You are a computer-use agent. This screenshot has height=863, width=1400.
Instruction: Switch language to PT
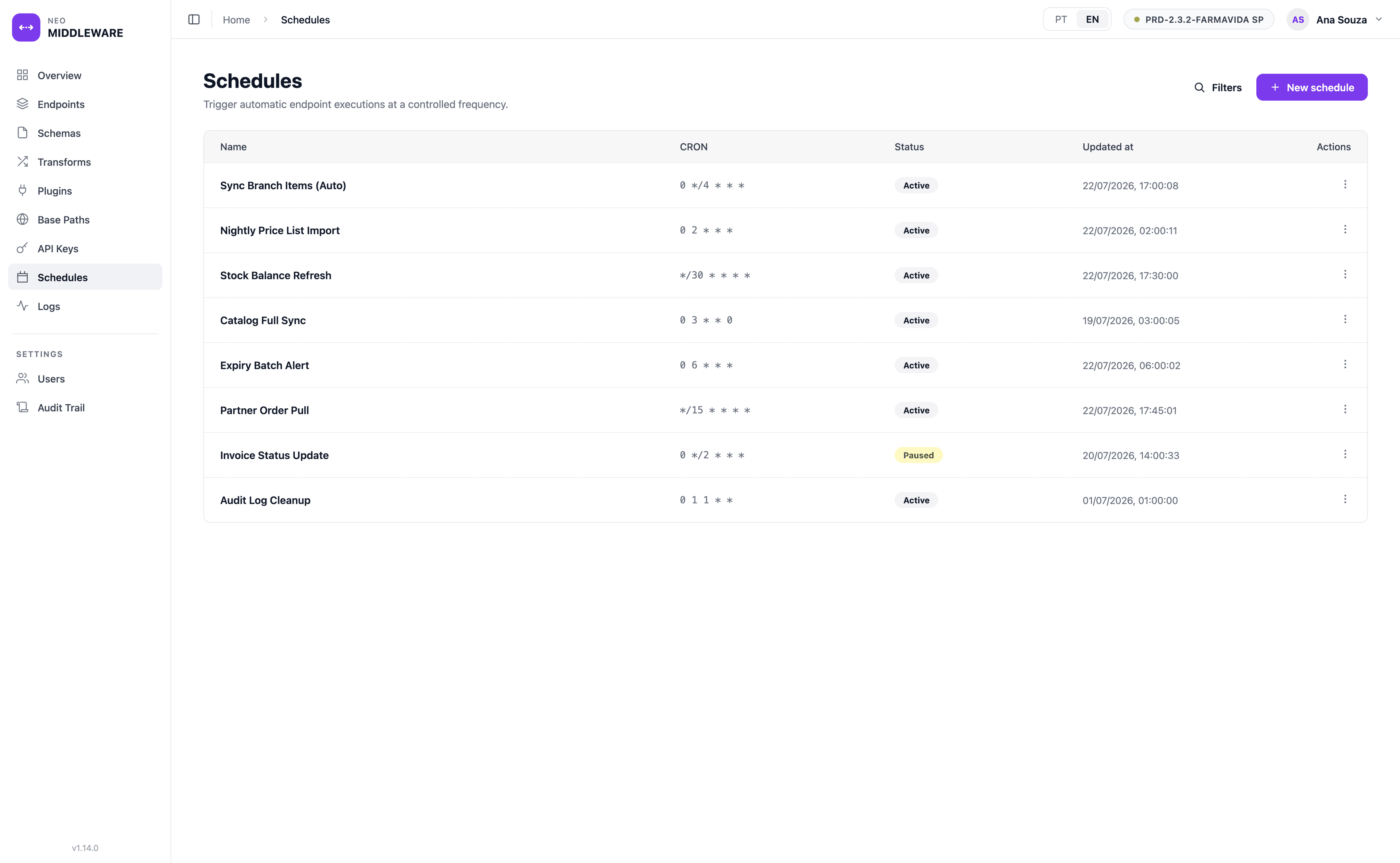click(x=1061, y=19)
